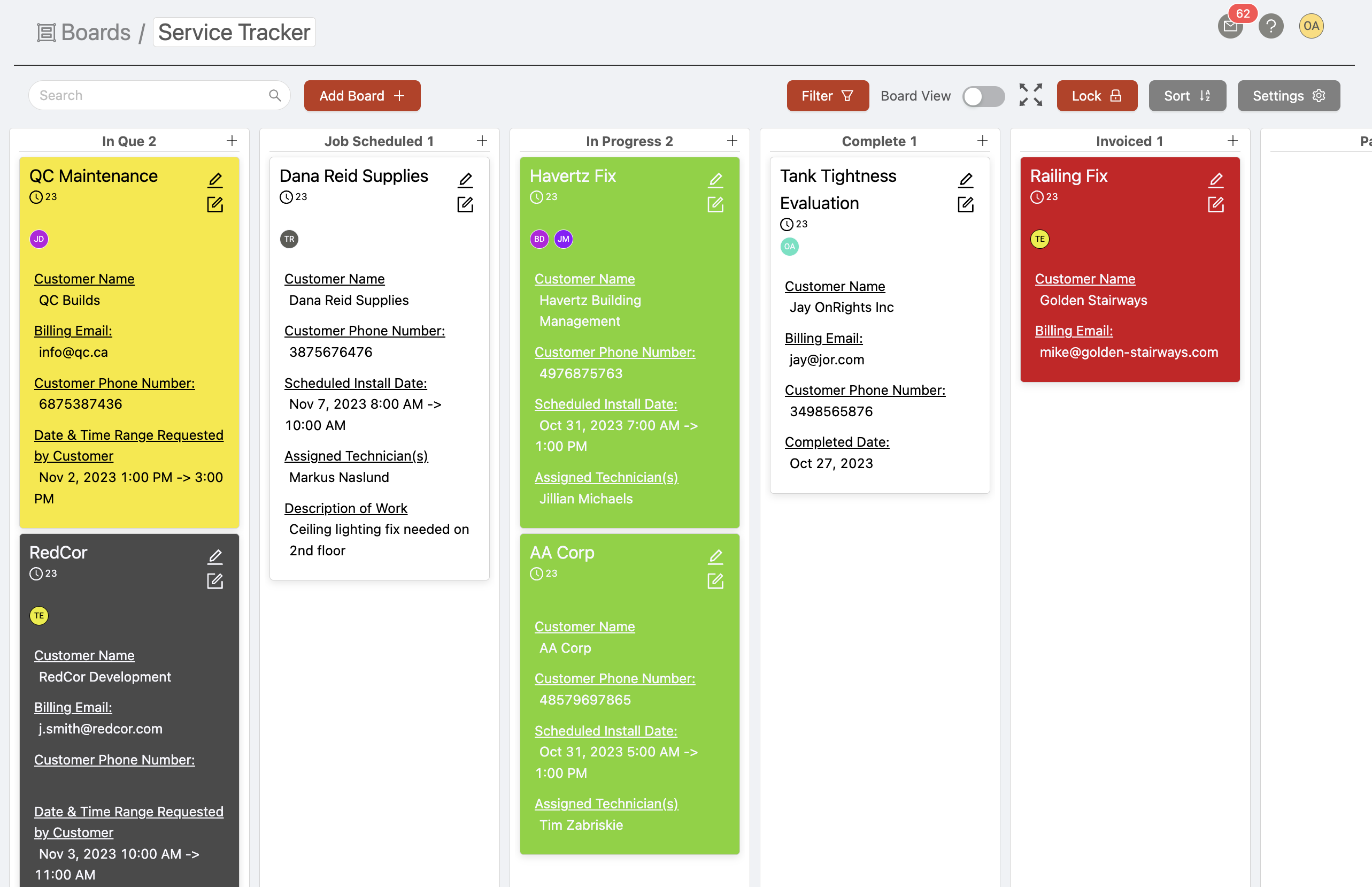
Task: Click the pencil icon on QC Maintenance card
Action: [214, 180]
